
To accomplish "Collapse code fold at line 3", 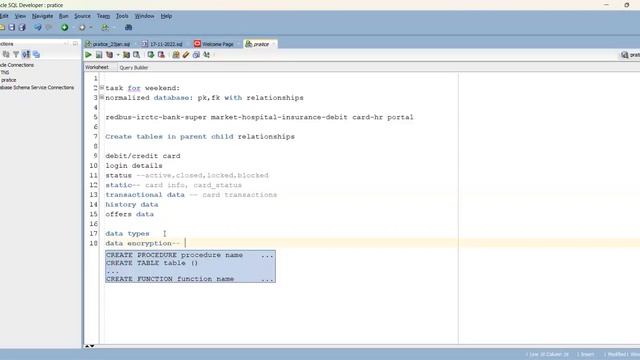I will pos(102,97).
